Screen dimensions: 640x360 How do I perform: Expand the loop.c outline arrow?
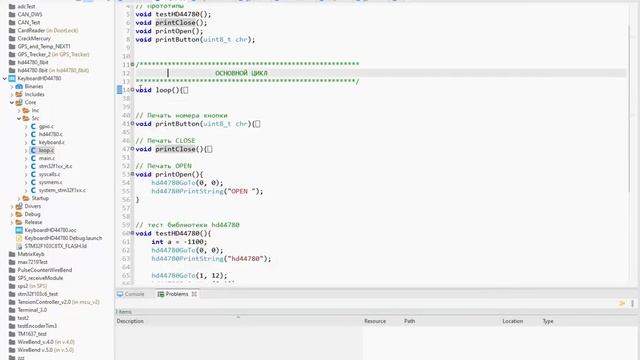(26, 151)
